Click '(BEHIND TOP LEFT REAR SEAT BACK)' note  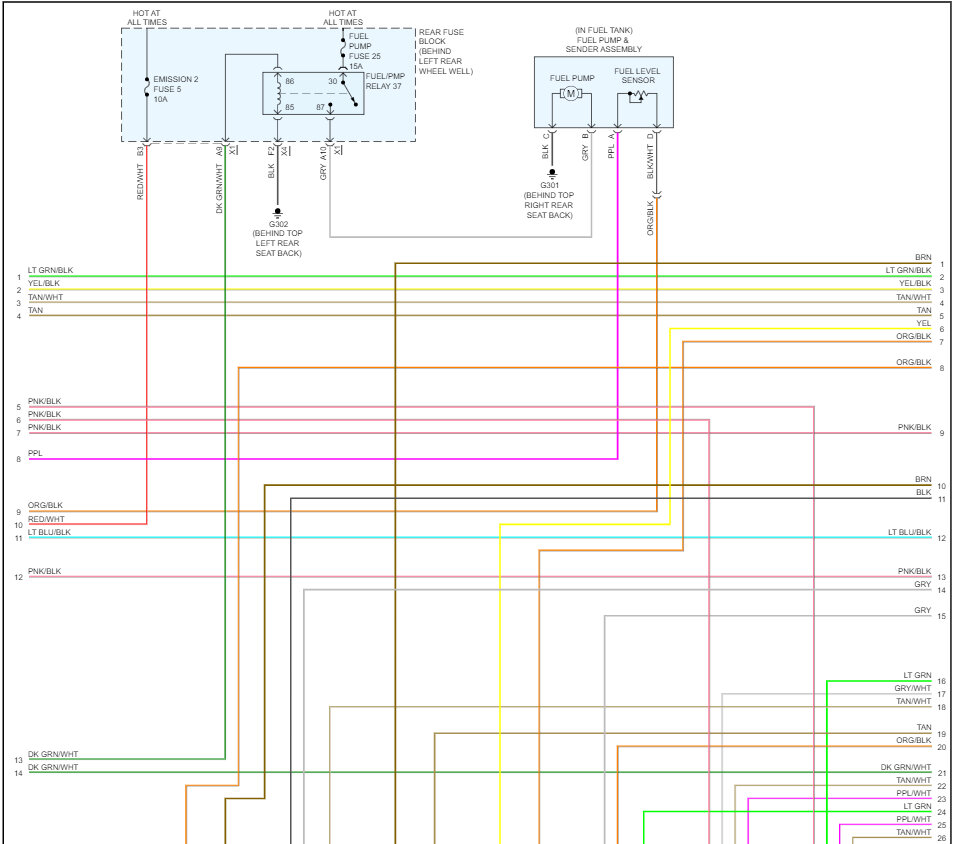[x=278, y=243]
